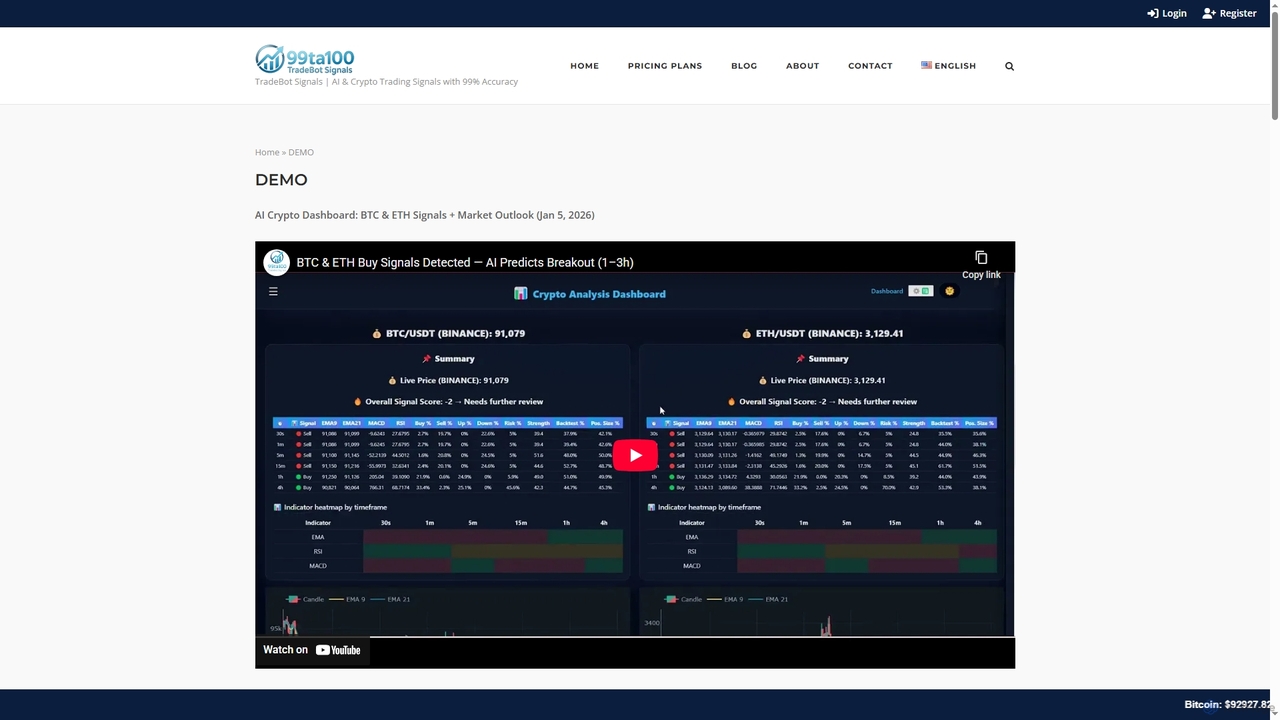Expand the ENGLISH language selector
The image size is (1280, 720).
[948, 66]
